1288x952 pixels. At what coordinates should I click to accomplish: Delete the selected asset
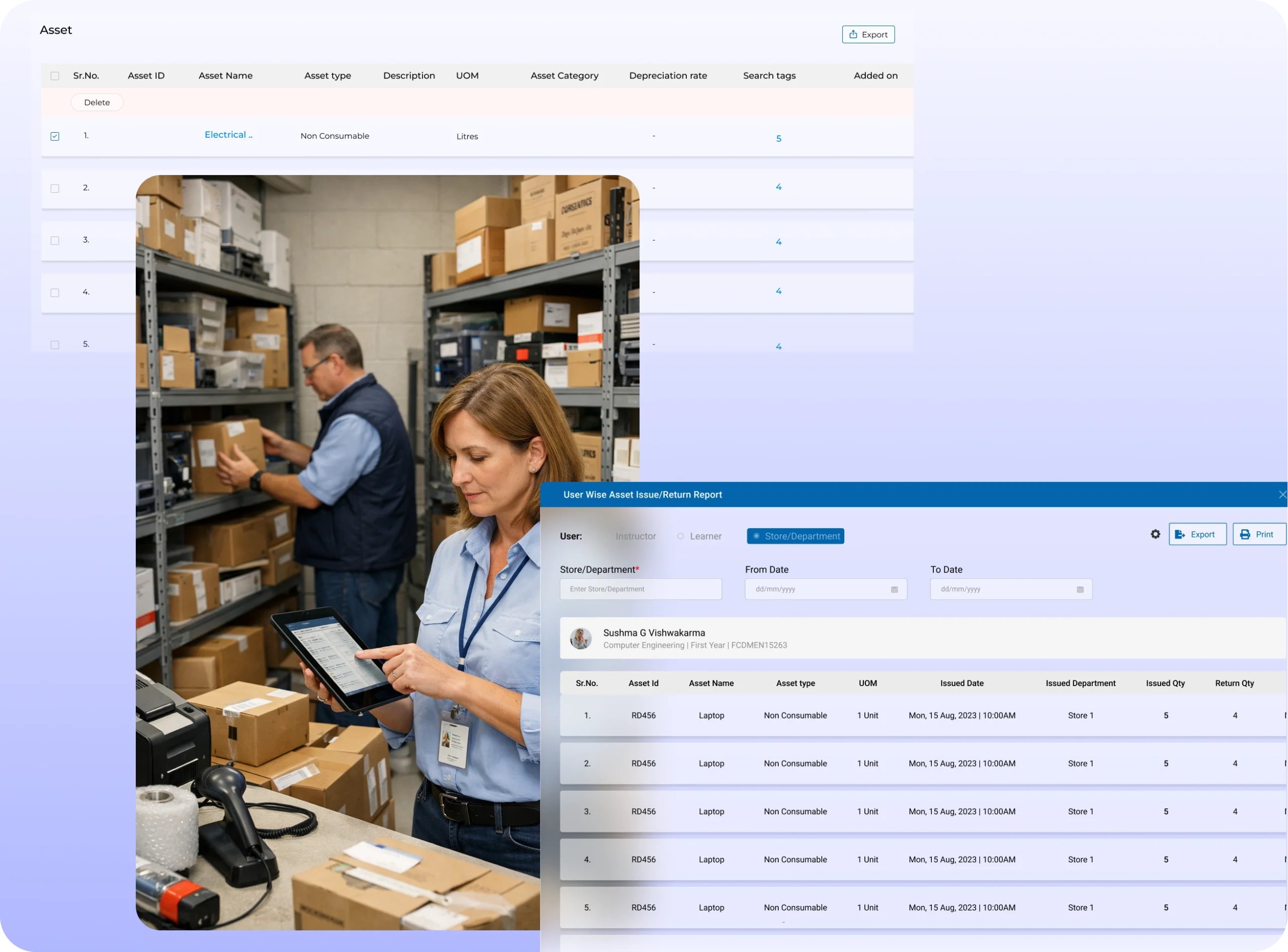pos(97,103)
